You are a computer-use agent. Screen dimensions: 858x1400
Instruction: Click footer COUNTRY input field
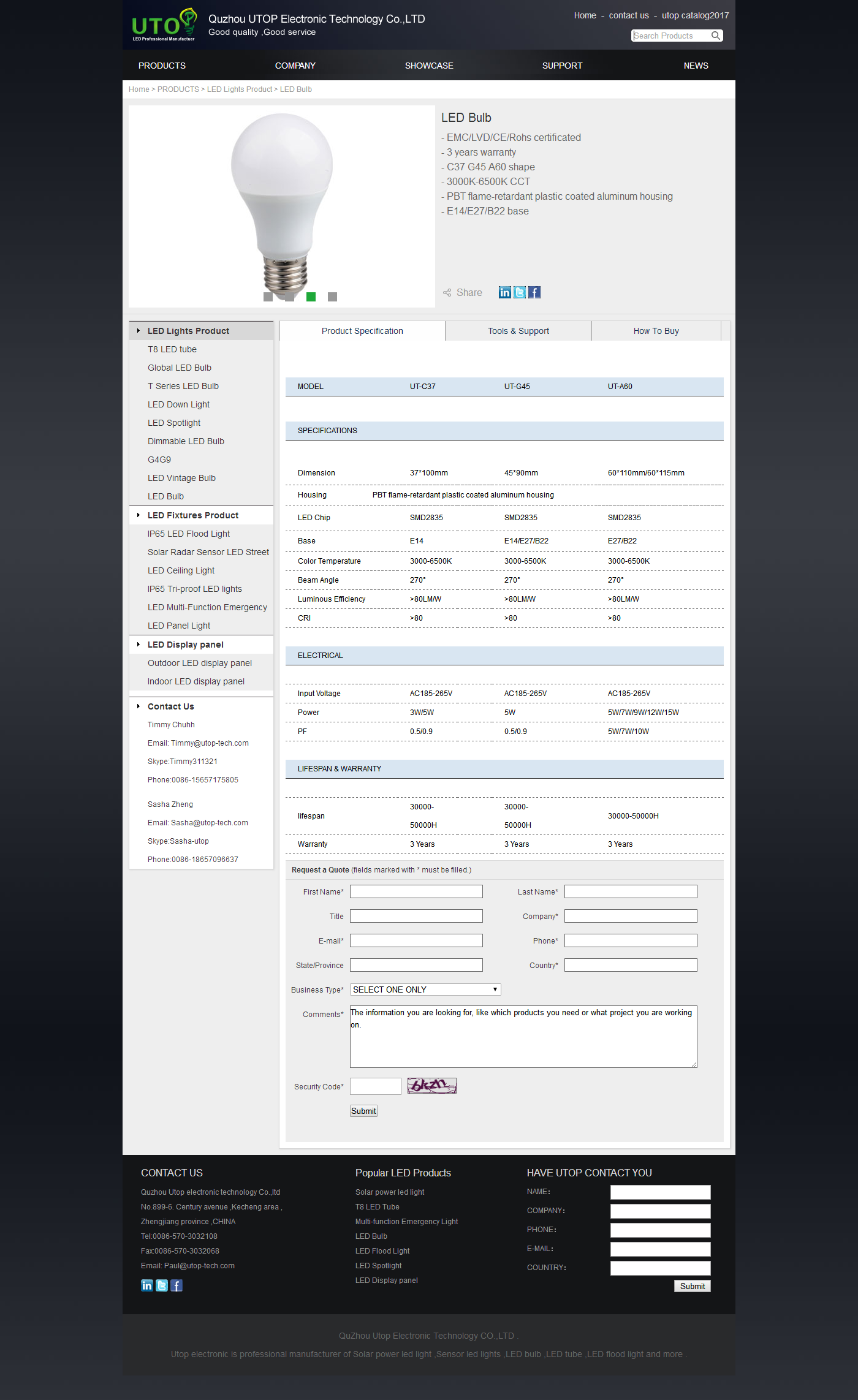tap(661, 1268)
